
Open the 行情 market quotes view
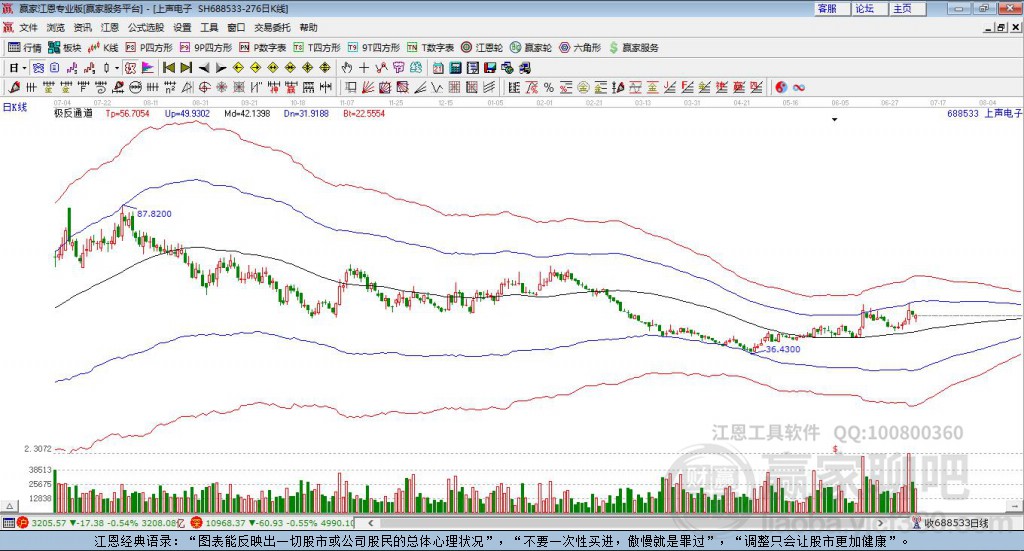click(24, 48)
